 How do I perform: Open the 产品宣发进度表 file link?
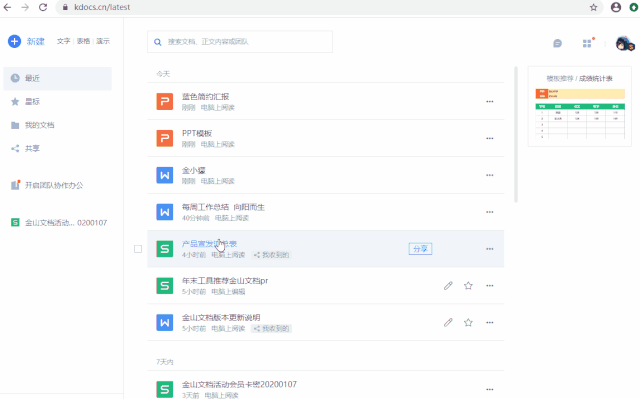coord(209,244)
